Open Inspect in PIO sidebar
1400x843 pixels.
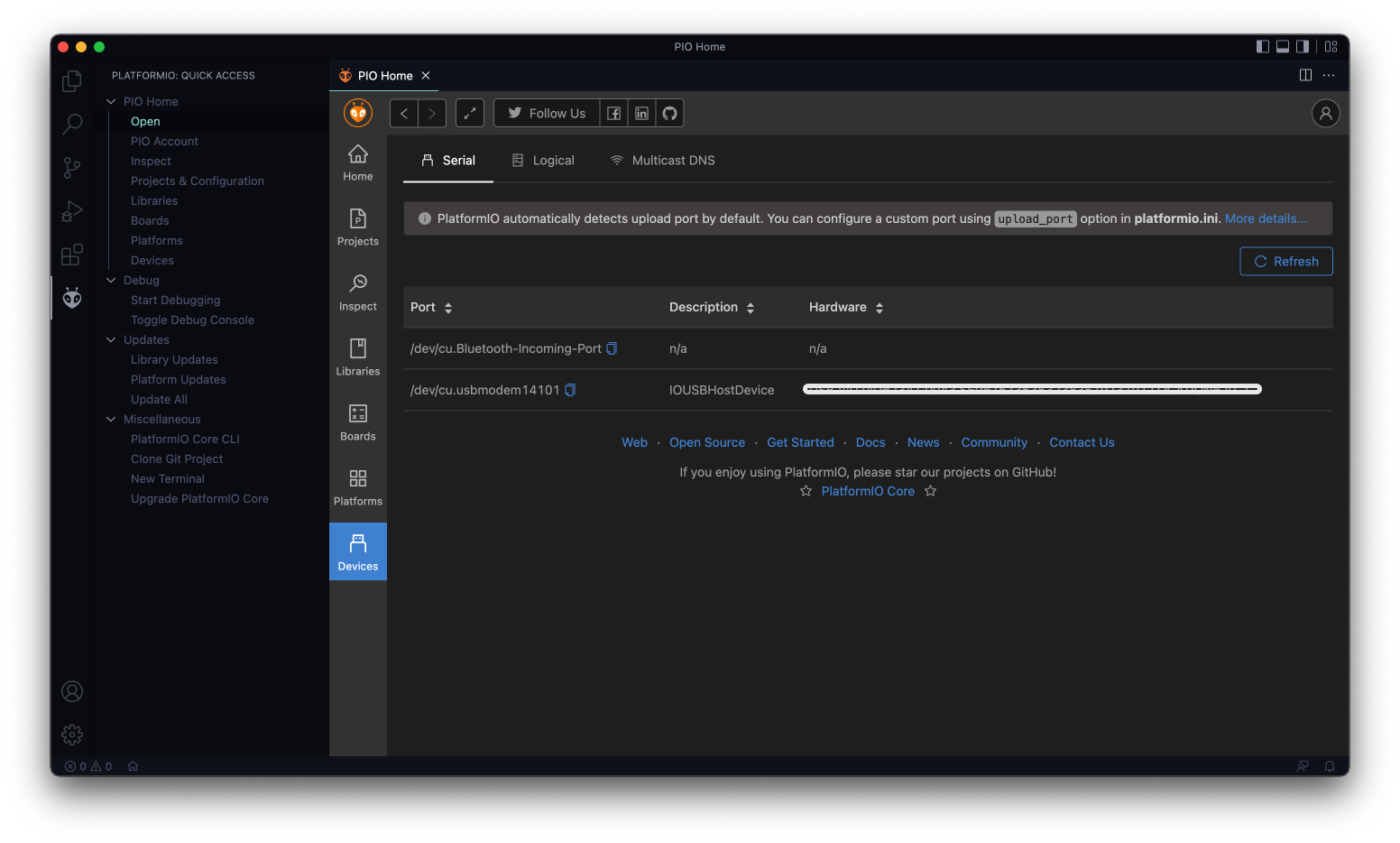358,293
